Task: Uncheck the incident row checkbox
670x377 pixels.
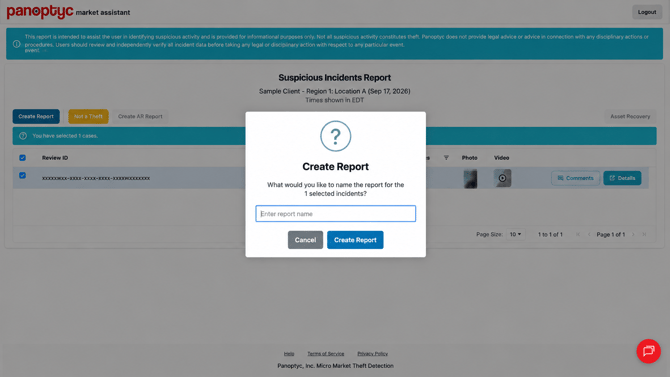Action: [x=23, y=175]
